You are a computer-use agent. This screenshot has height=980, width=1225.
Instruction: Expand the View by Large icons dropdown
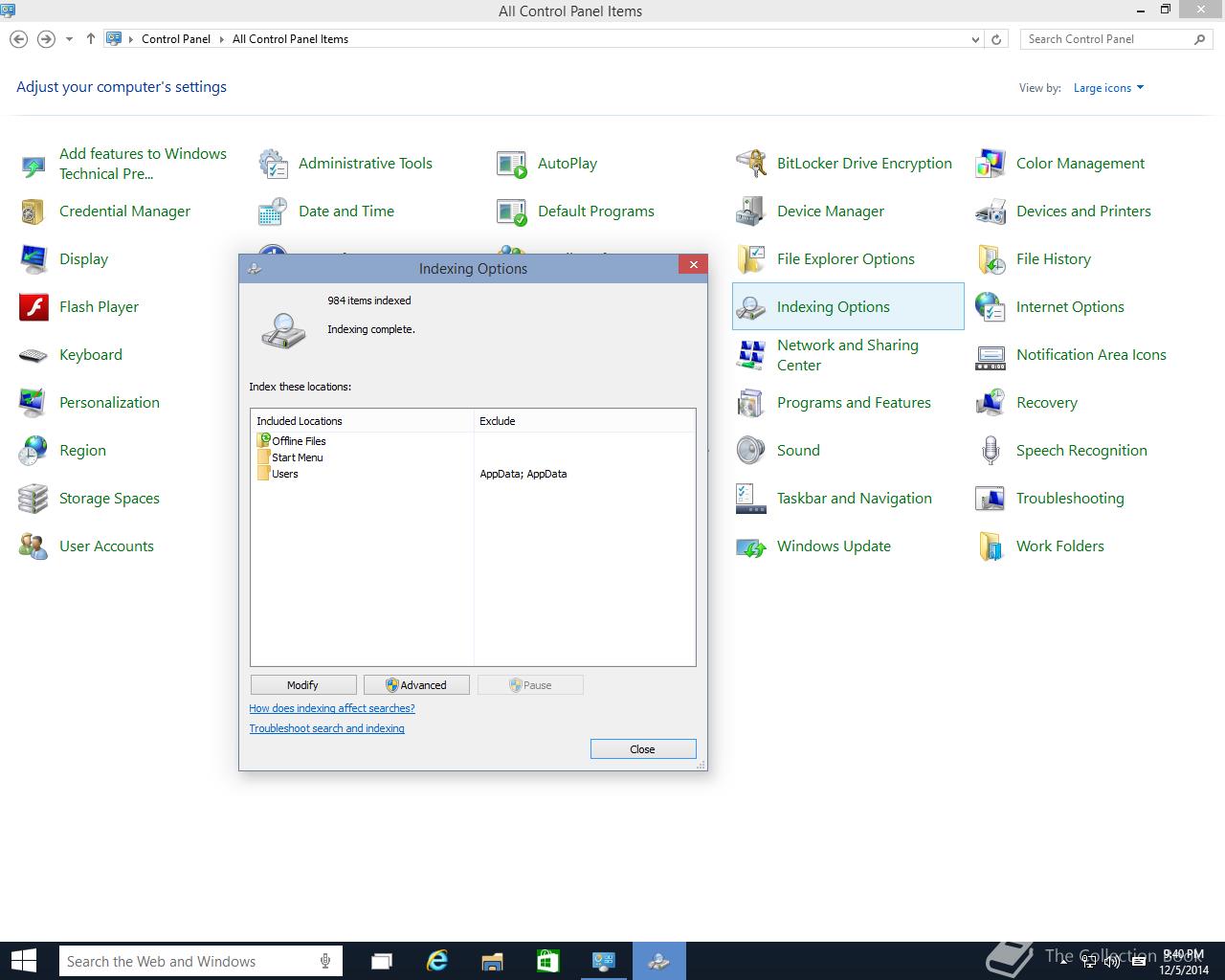tap(1108, 88)
